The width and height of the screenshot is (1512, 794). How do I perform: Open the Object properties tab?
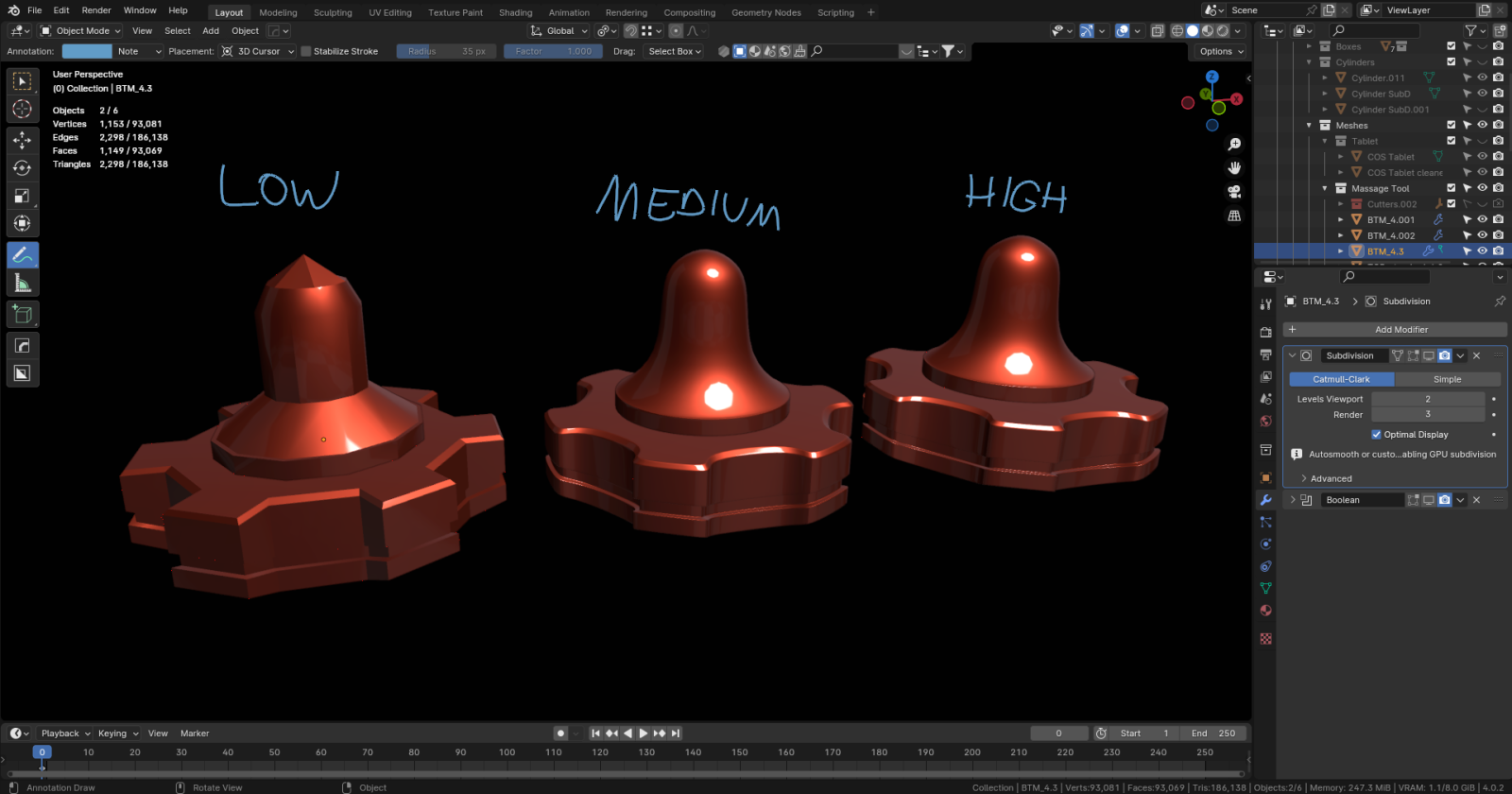pos(1266,477)
